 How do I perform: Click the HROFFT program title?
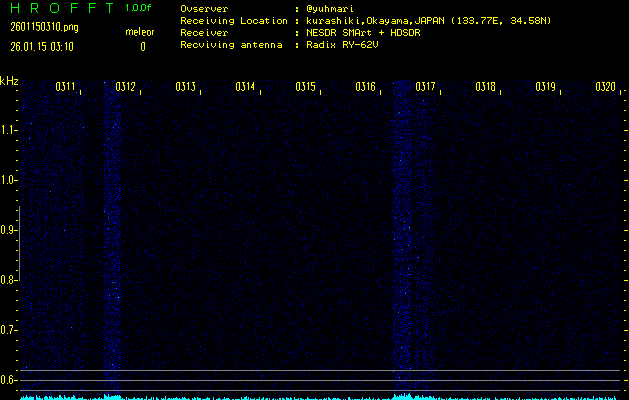coord(63,8)
